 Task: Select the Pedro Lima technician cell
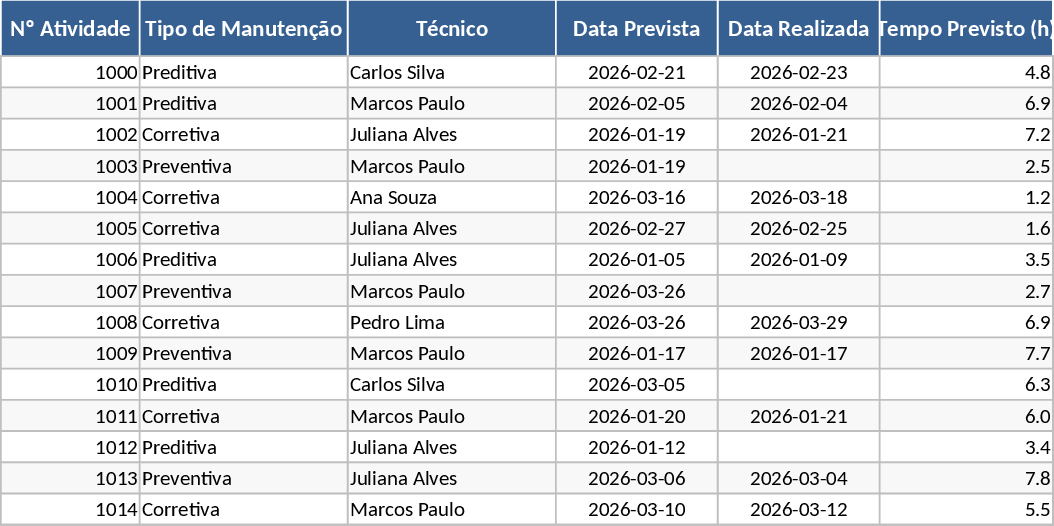pyautogui.click(x=452, y=323)
